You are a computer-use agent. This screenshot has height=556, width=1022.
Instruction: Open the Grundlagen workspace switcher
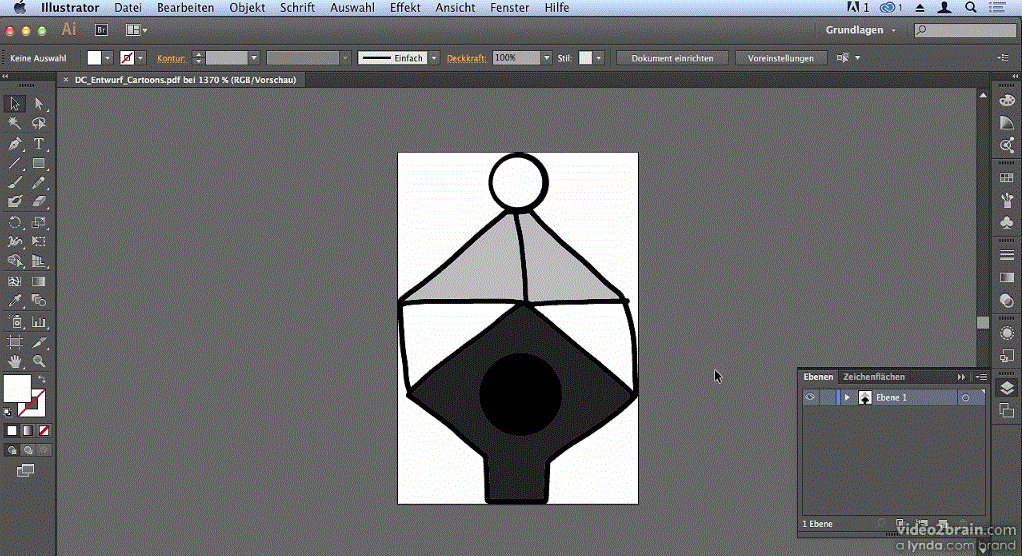(860, 30)
